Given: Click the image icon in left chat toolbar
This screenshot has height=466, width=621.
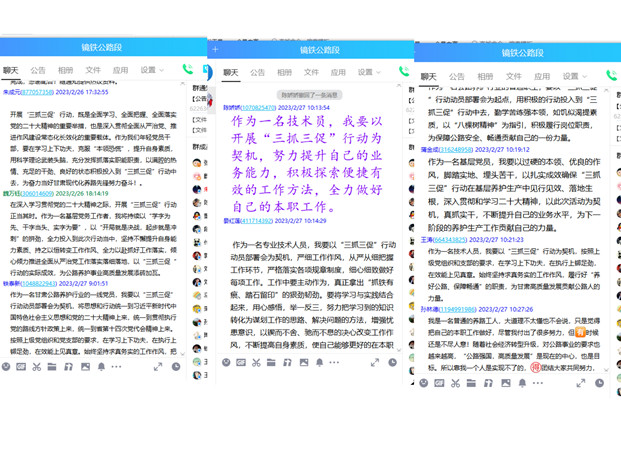Looking at the screenshot, I should pos(85,367).
